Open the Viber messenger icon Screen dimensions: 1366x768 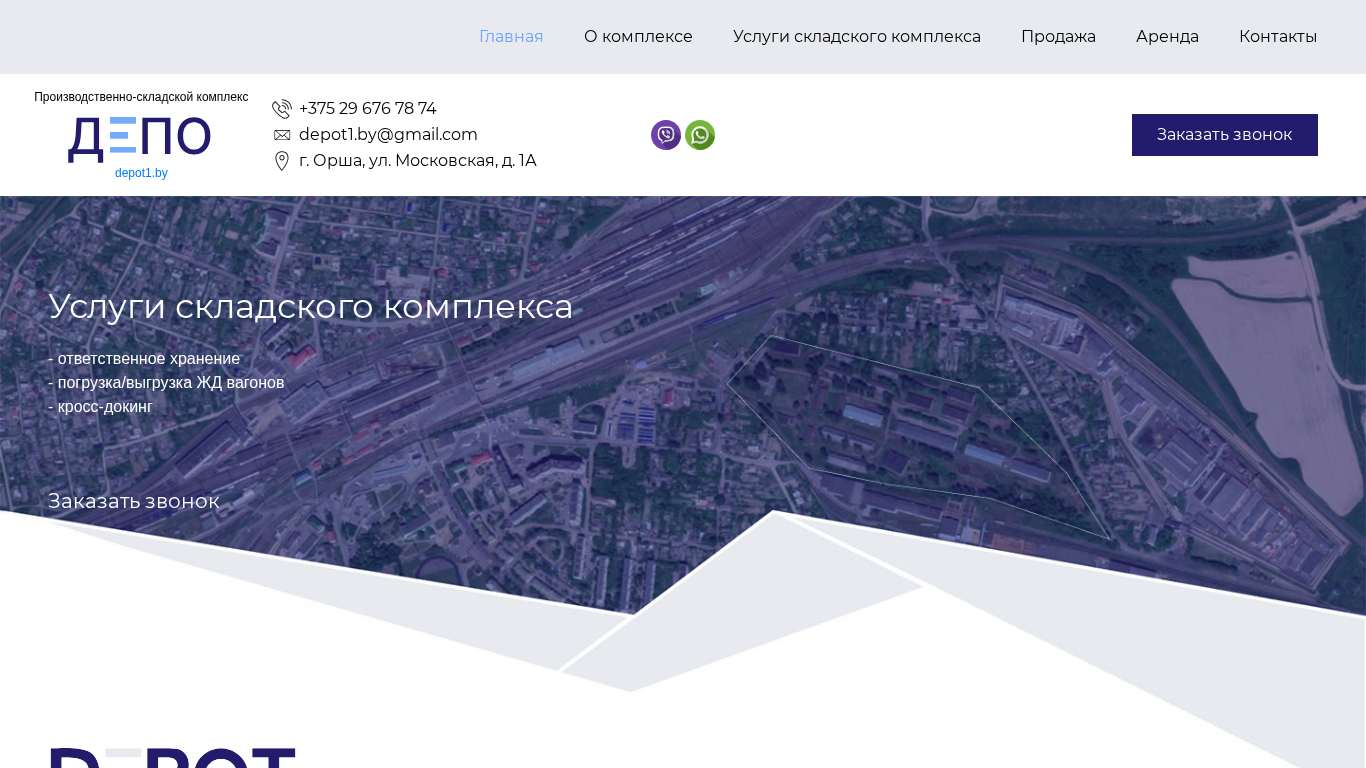(x=666, y=135)
